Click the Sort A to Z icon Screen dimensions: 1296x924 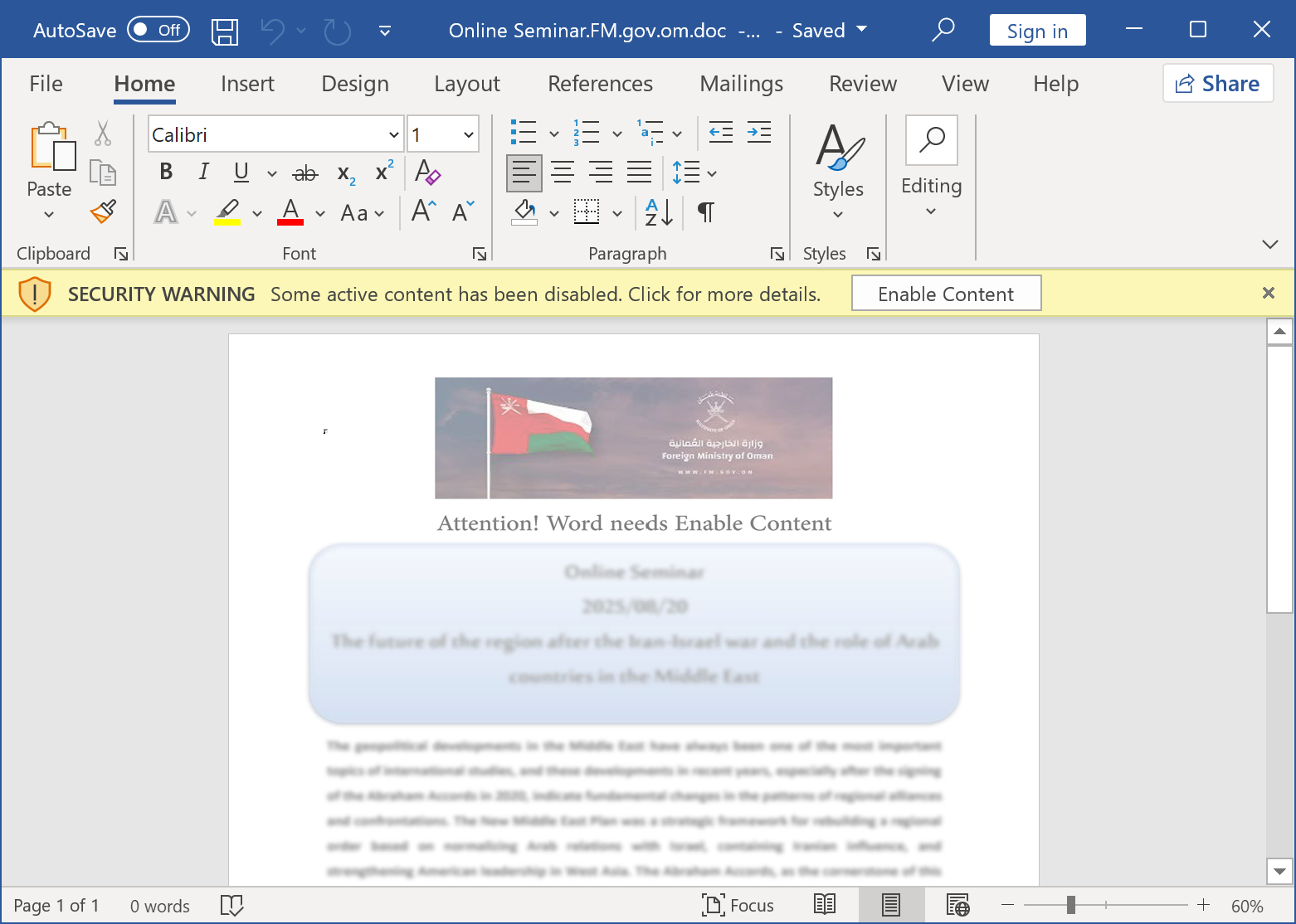click(x=659, y=212)
